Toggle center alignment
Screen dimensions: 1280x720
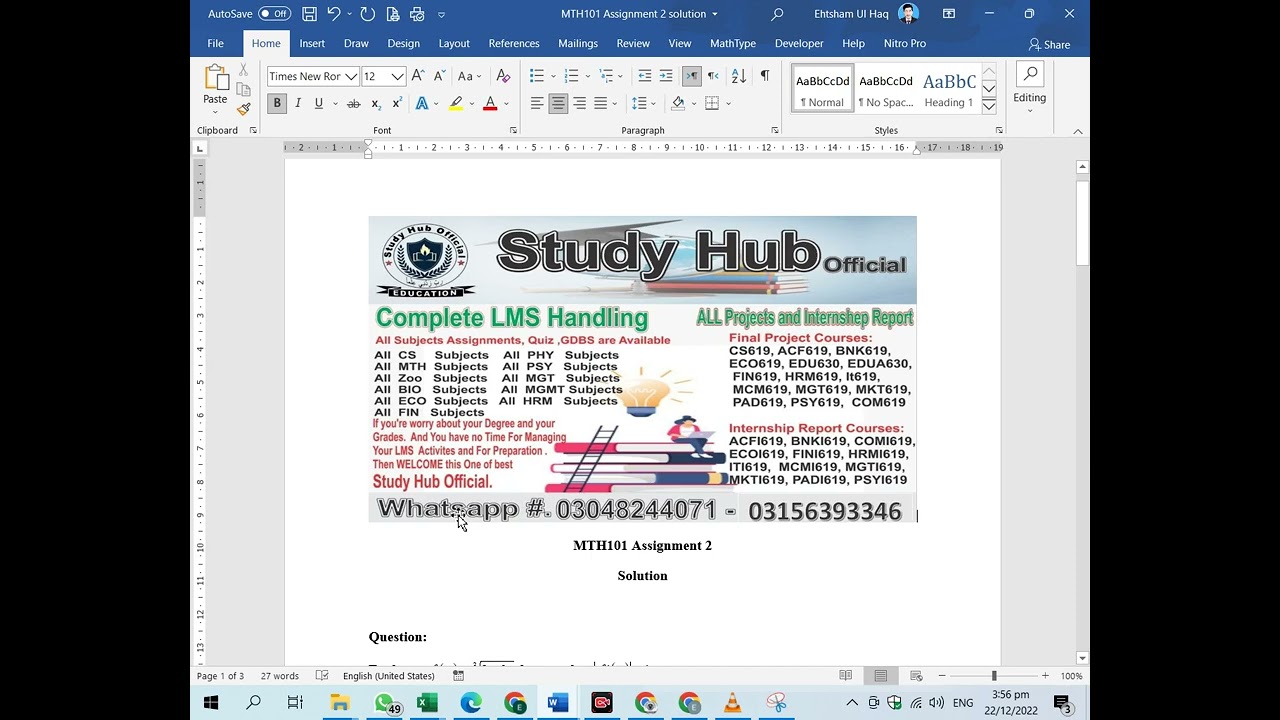pos(558,104)
